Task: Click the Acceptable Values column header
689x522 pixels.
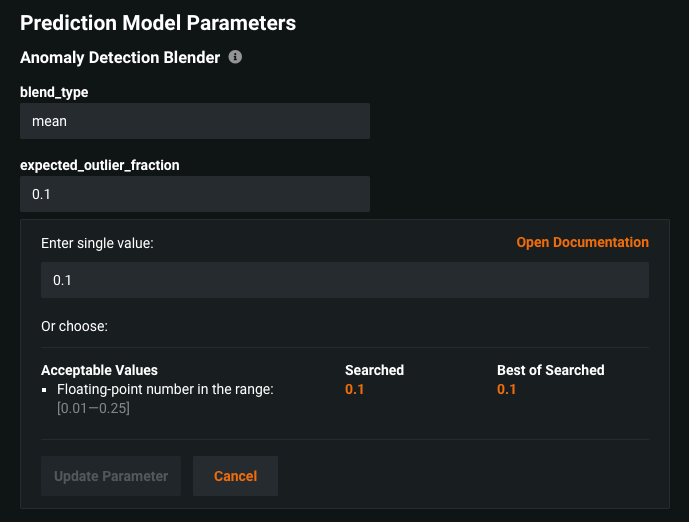Action: coord(99,370)
